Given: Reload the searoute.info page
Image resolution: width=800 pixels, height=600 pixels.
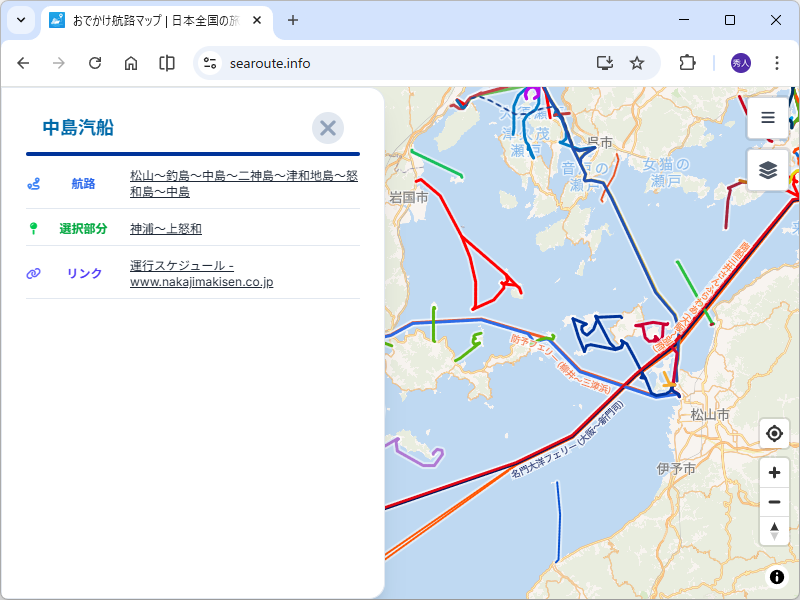Looking at the screenshot, I should point(95,62).
